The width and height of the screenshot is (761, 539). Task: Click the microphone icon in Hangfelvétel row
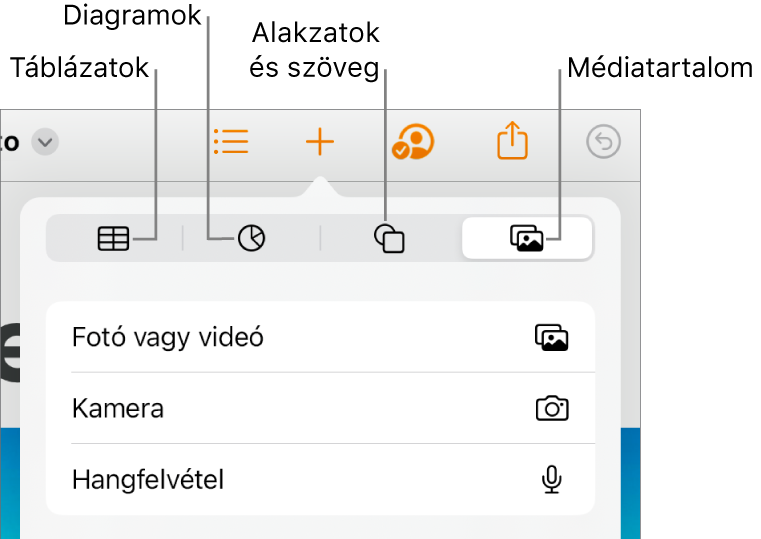tap(552, 479)
